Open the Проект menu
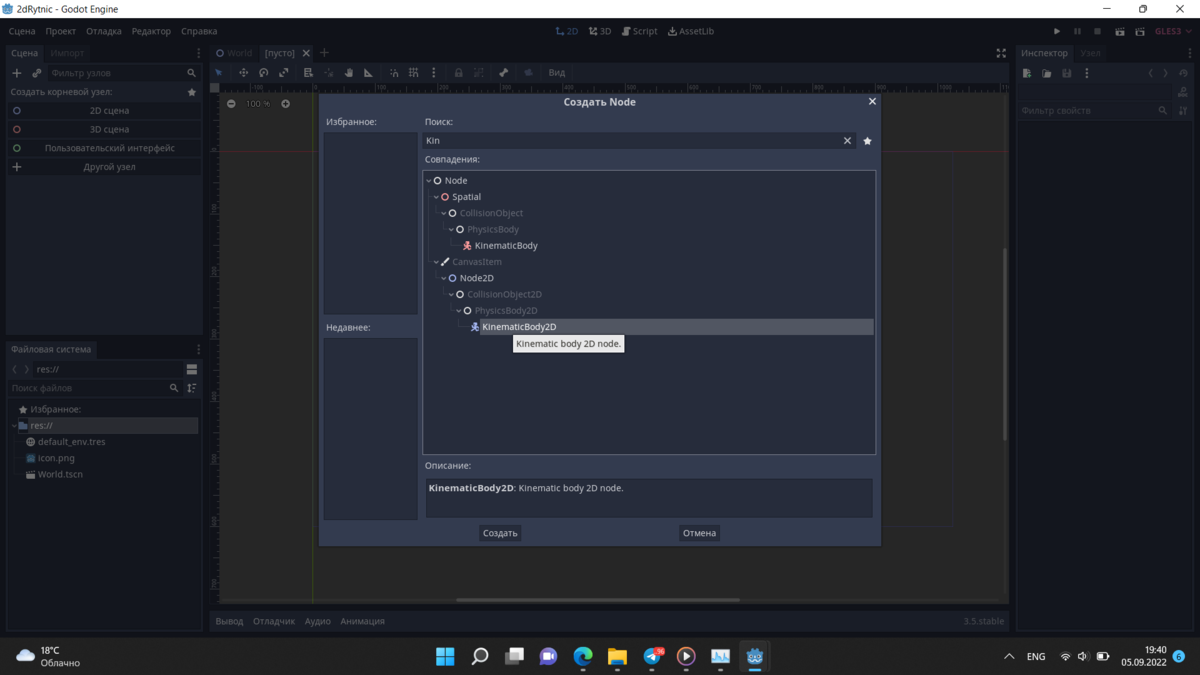Image resolution: width=1200 pixels, height=675 pixels. point(61,32)
